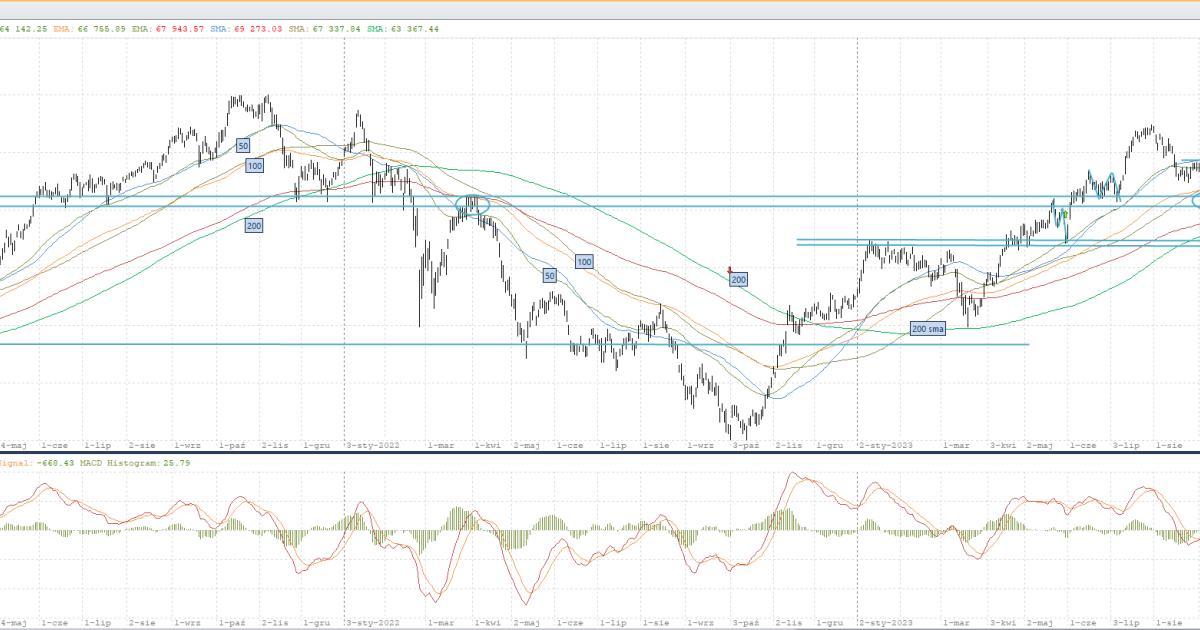Select the "50" label near the 2021 price peak
Viewport: 1200px width, 630px height.
(x=243, y=146)
